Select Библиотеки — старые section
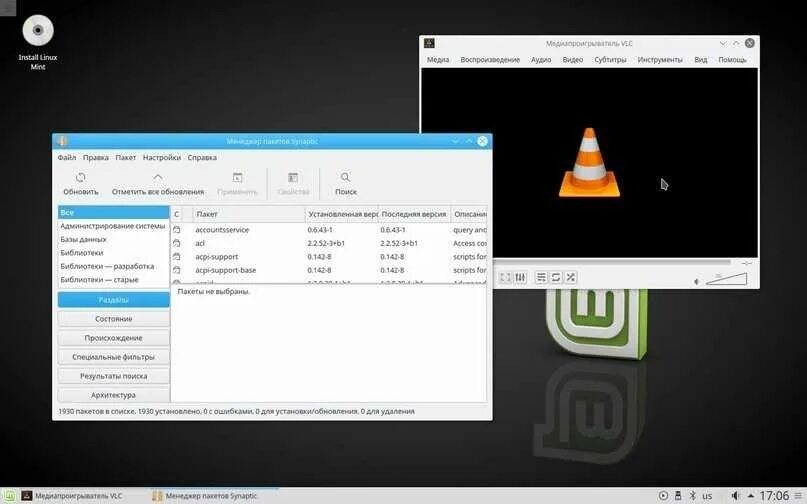 (113, 280)
